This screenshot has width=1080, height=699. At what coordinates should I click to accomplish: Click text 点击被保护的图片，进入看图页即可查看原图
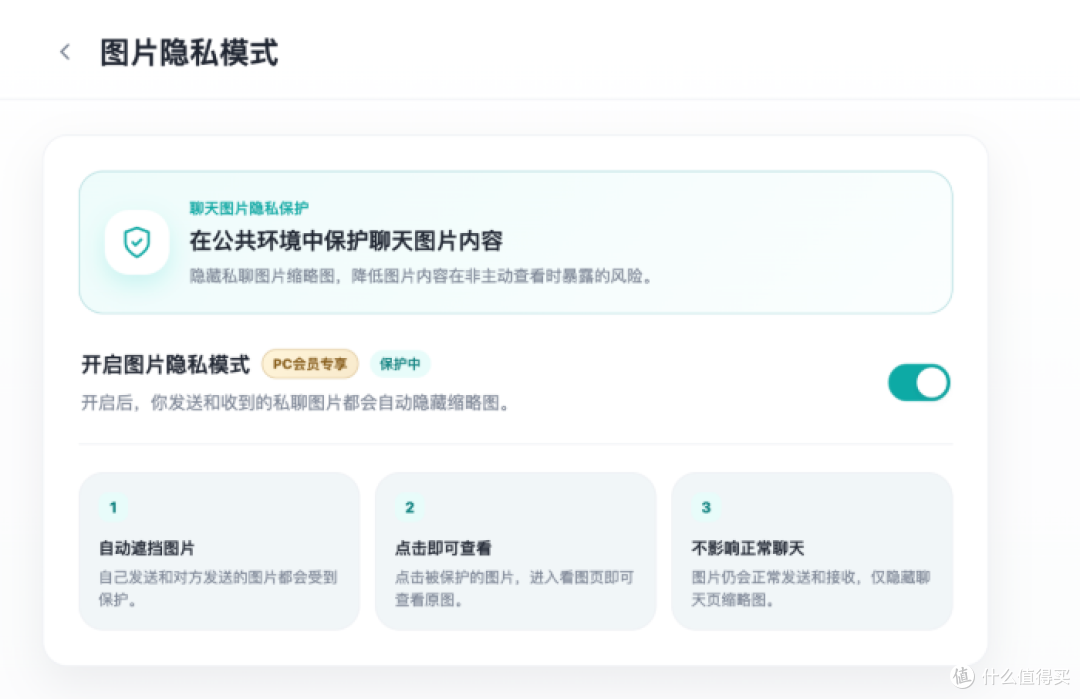click(514, 588)
